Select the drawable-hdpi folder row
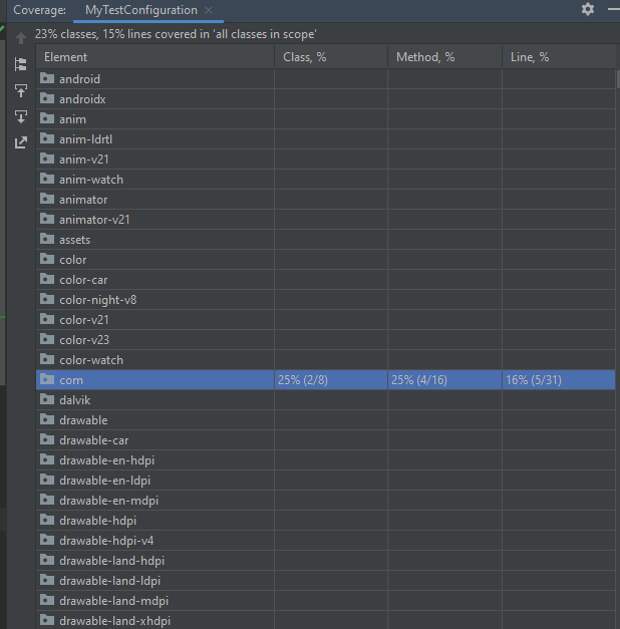 [326, 520]
